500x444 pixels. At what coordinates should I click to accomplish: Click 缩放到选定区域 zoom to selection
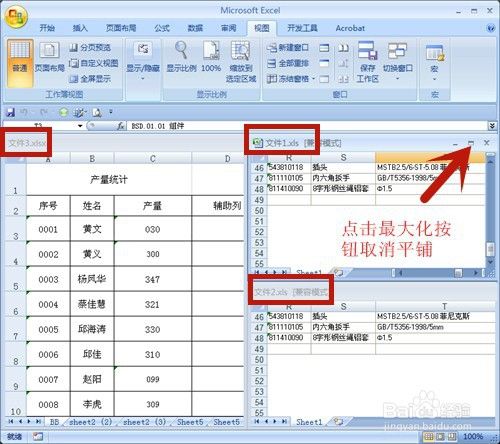241,62
